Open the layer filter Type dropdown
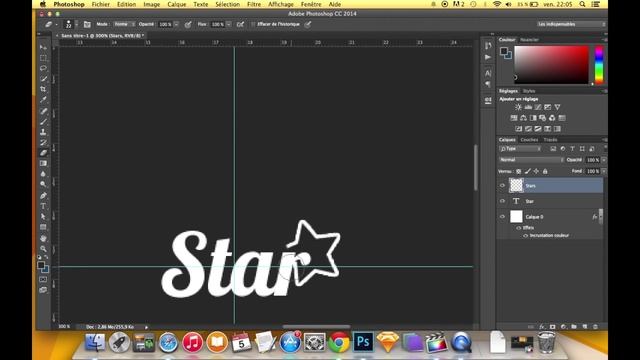640x360 pixels. [520, 149]
